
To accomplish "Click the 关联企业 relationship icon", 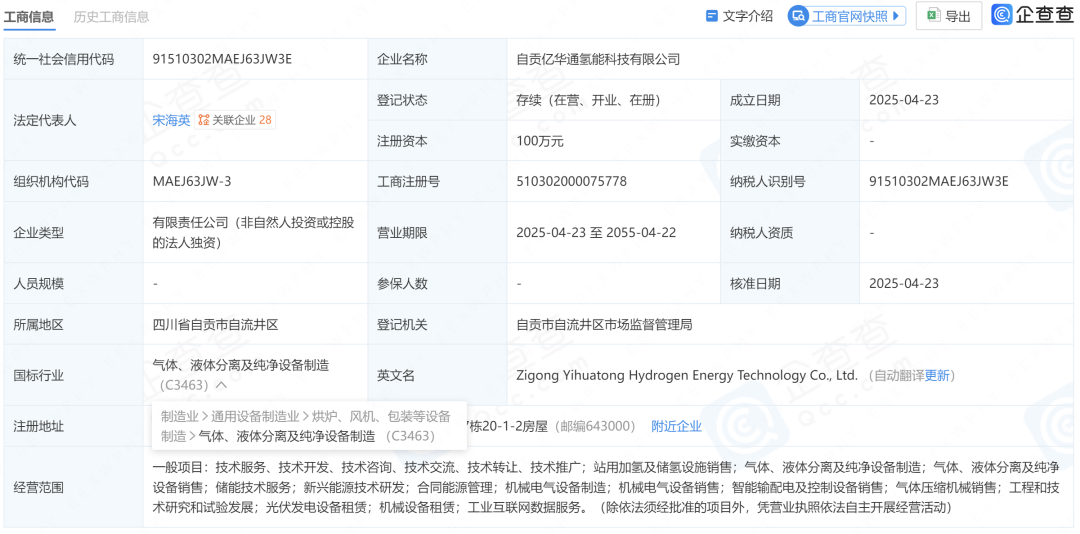I will (203, 120).
